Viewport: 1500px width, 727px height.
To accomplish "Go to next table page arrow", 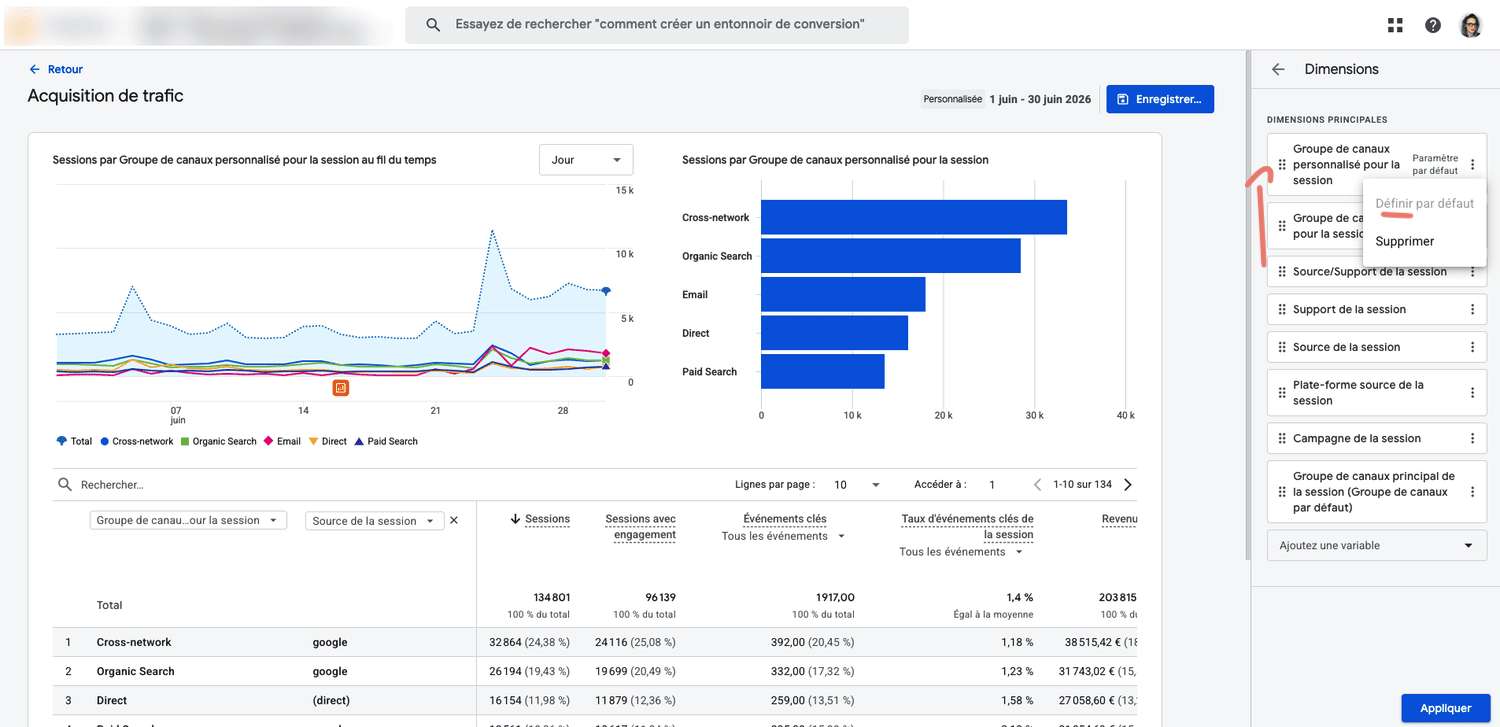I will click(x=1128, y=485).
